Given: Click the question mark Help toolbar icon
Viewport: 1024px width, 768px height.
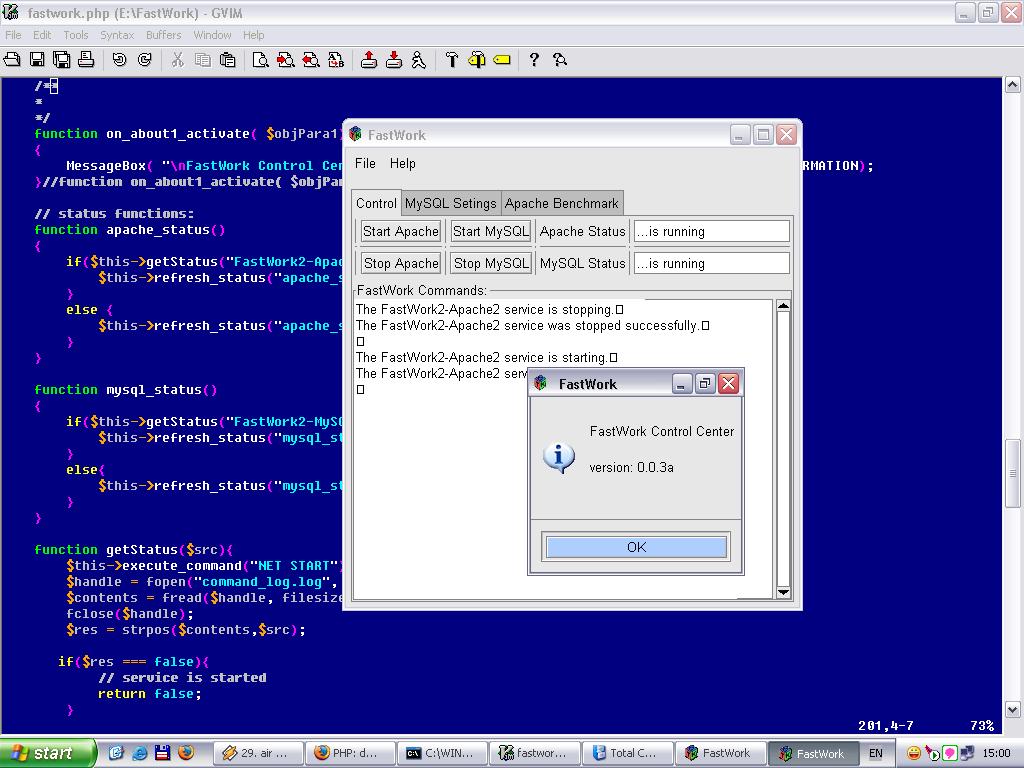Looking at the screenshot, I should point(534,60).
